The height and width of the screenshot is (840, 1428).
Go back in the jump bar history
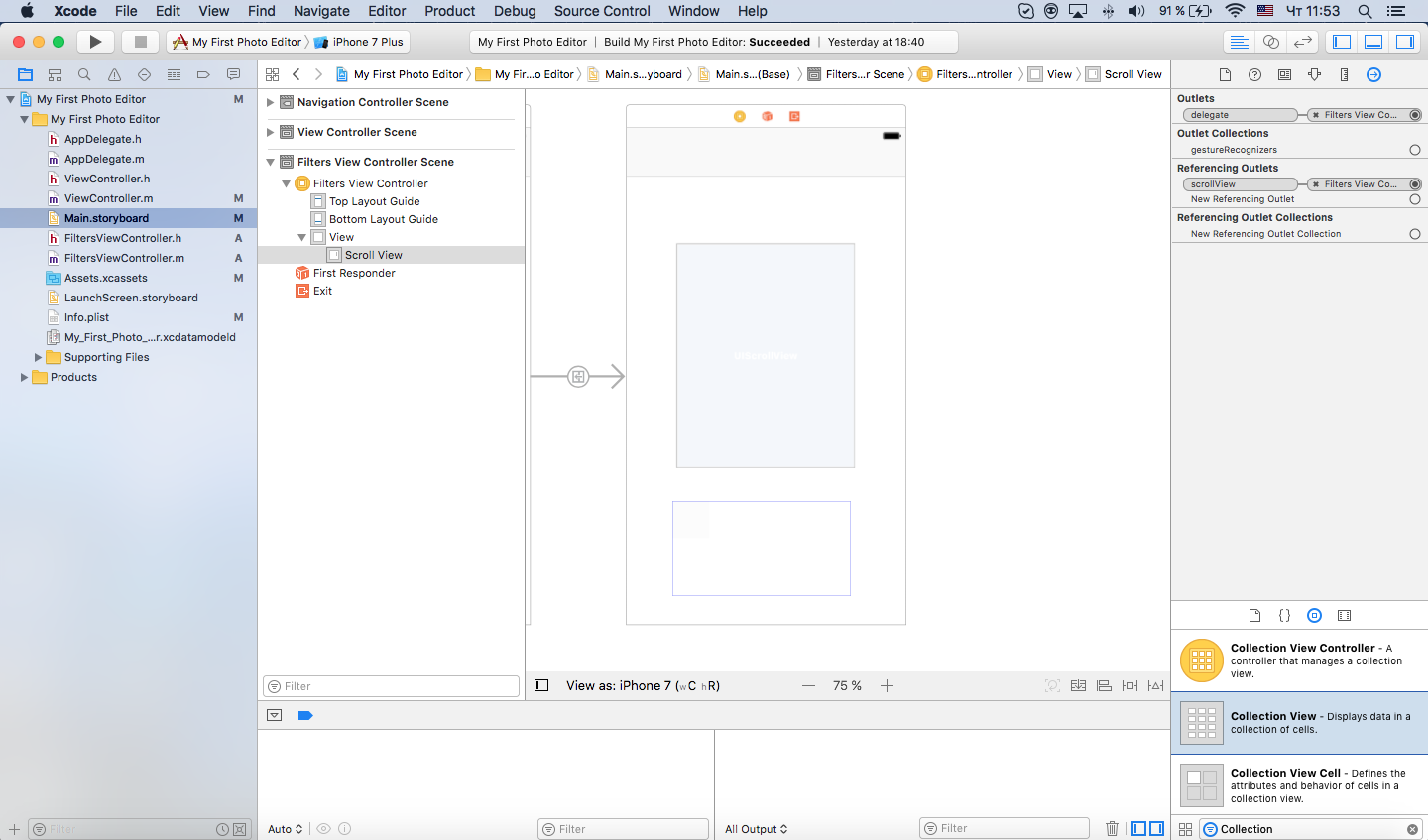pos(296,74)
